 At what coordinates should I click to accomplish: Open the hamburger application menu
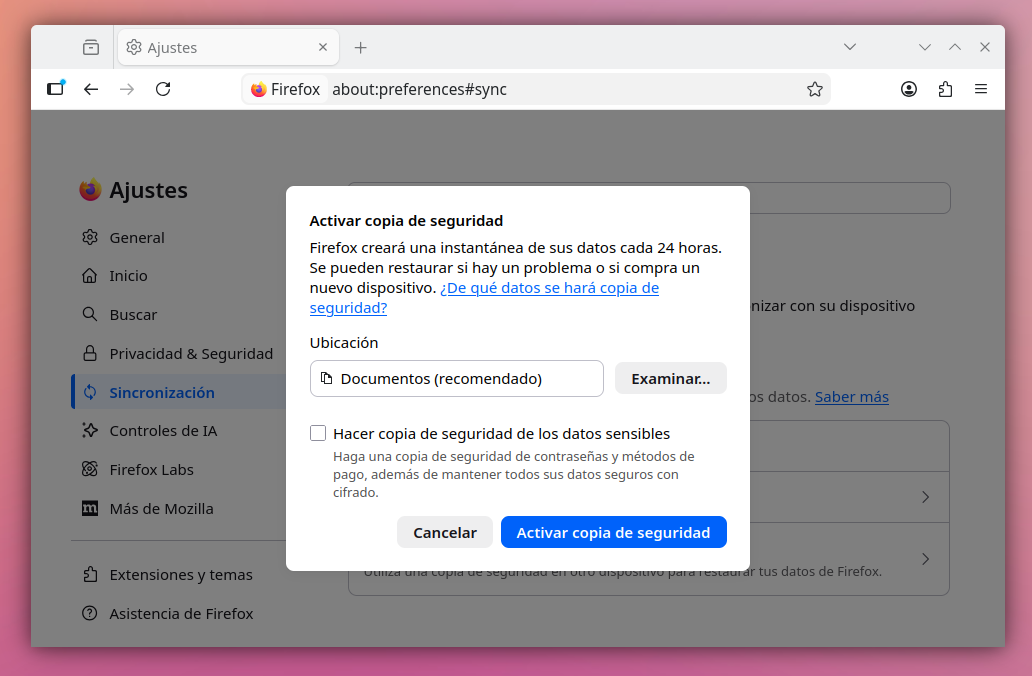(x=981, y=89)
